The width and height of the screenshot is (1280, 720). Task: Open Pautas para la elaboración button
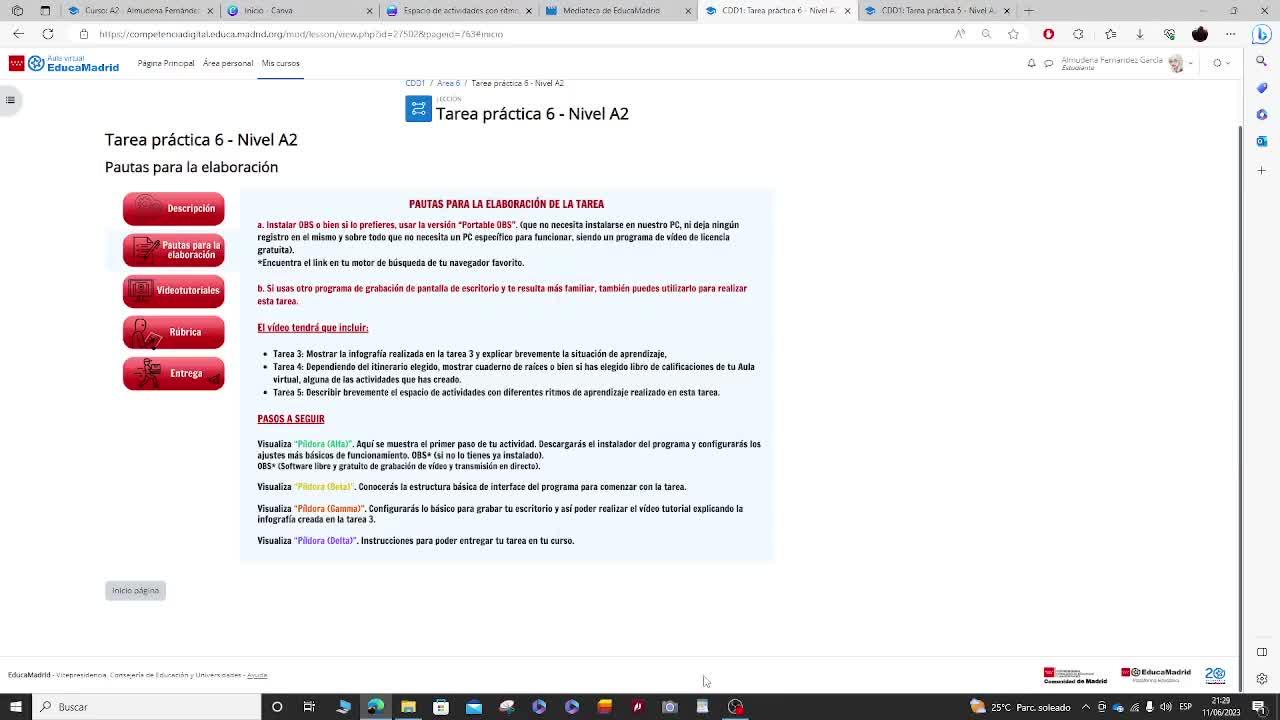click(x=173, y=250)
